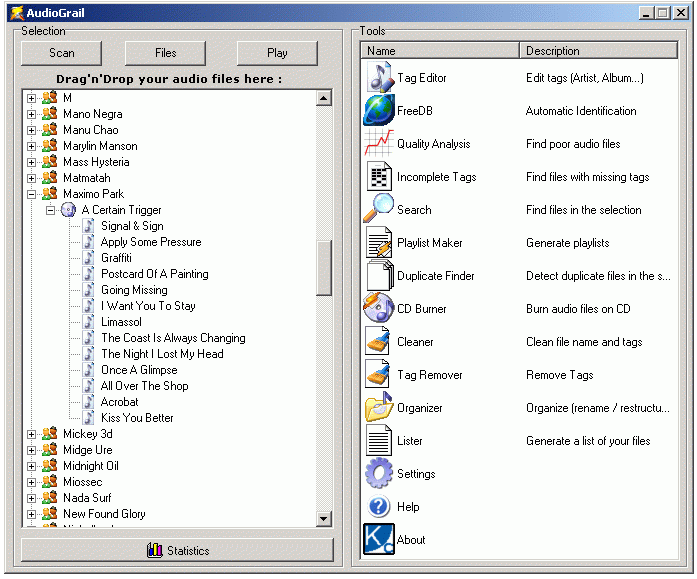Click the Scan button
697x579 pixels.
coord(61,53)
